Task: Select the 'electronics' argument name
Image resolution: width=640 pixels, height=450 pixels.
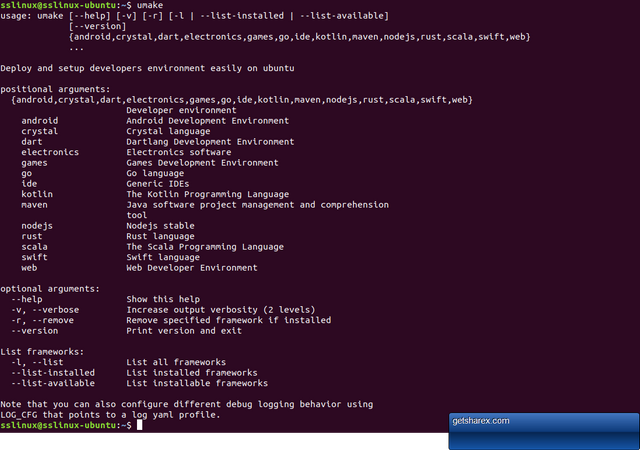Action: click(x=50, y=152)
